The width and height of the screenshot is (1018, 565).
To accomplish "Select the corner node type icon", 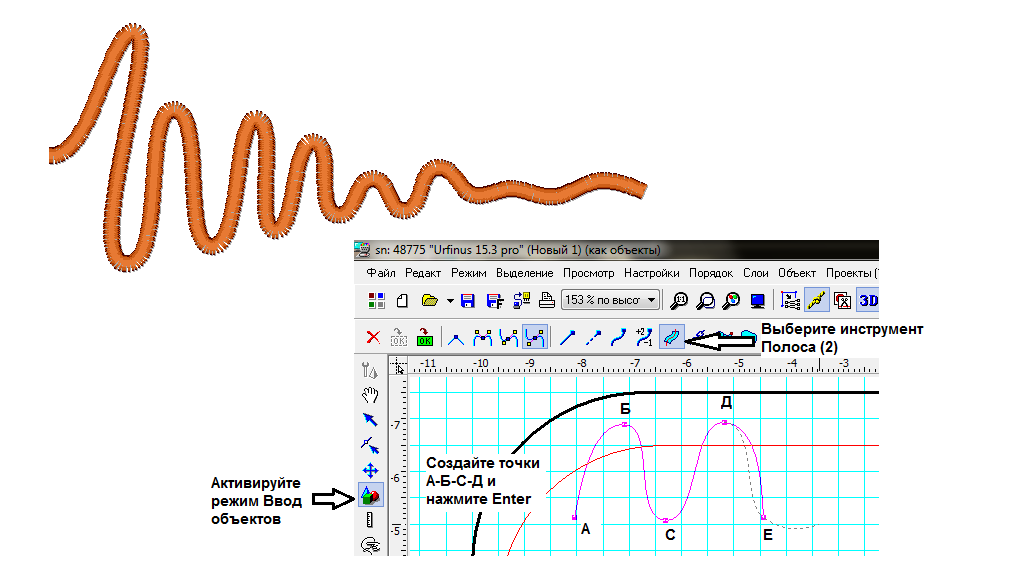I will click(x=456, y=338).
